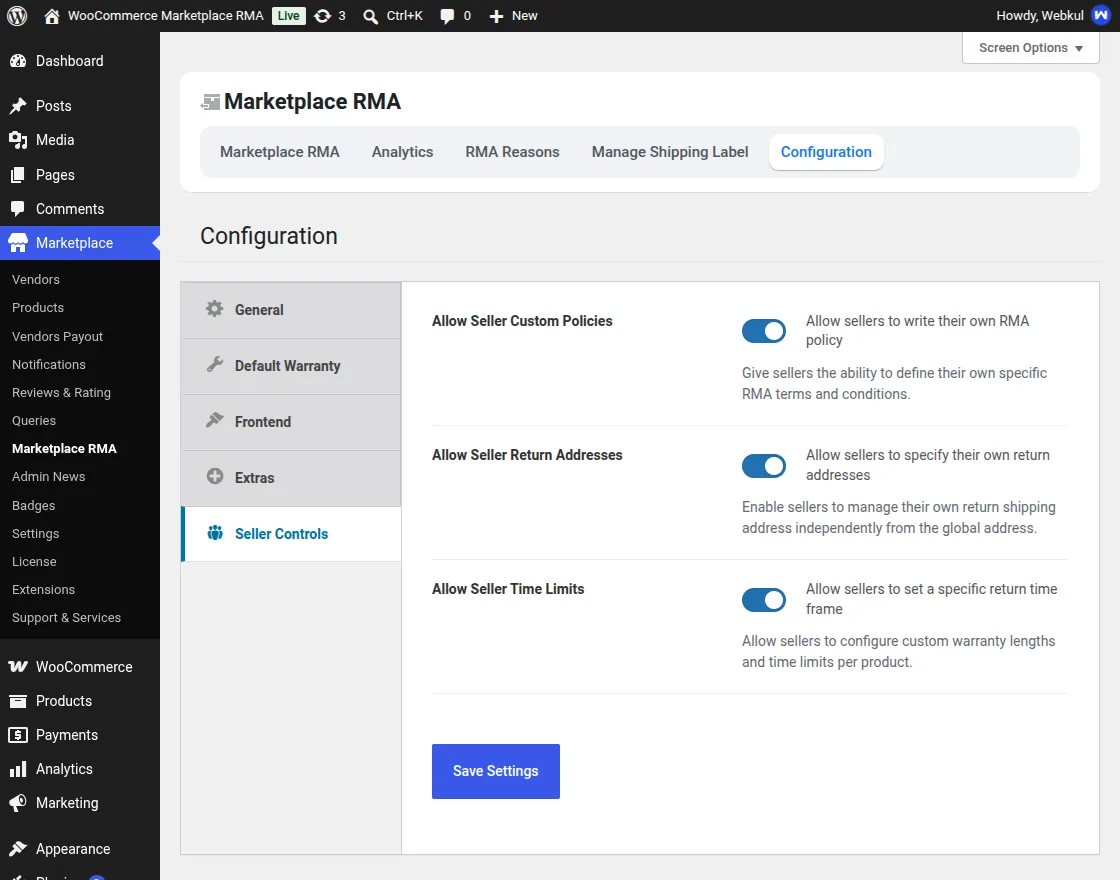Viewport: 1120px width, 880px height.
Task: Click the Posts pushpin icon
Action: 18,106
